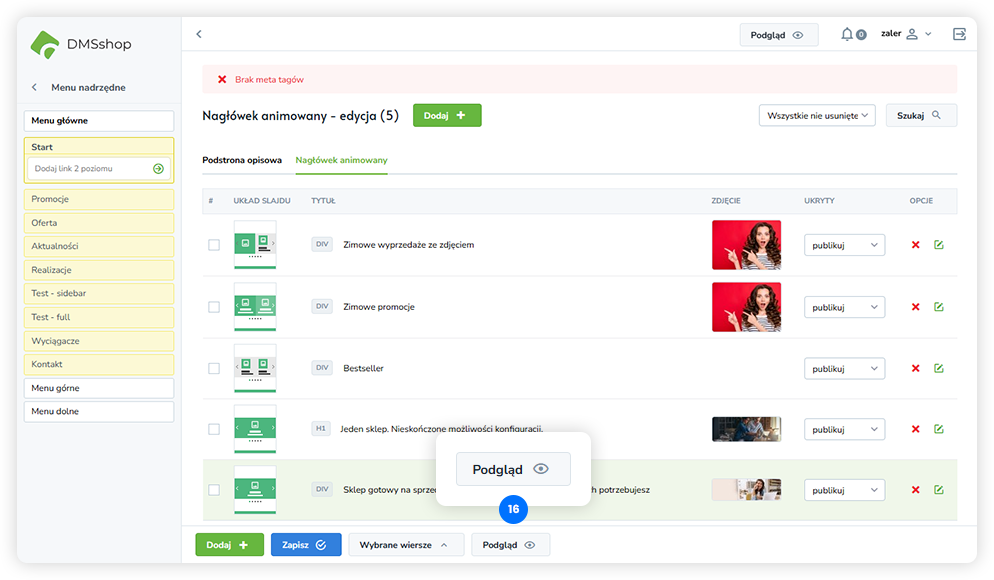Delete the Zimowe wyprzedaże ze zdjęciem slide
This screenshot has height=580, width=994.
tap(915, 245)
